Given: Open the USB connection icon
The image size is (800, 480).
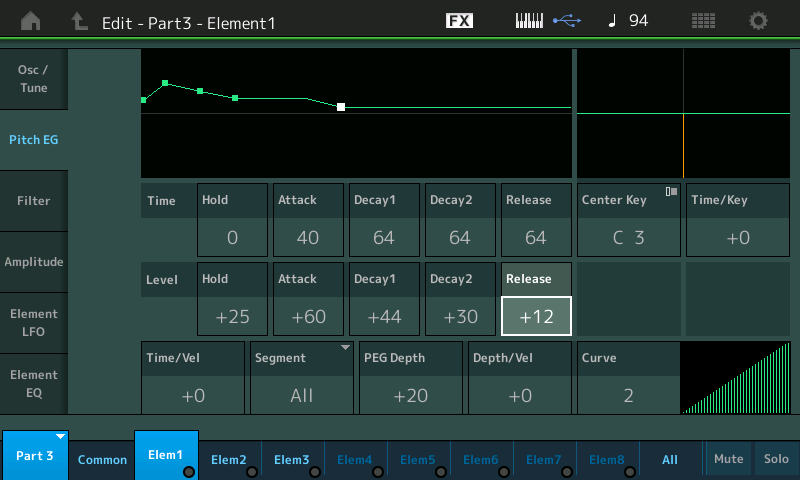Looking at the screenshot, I should (x=567, y=21).
